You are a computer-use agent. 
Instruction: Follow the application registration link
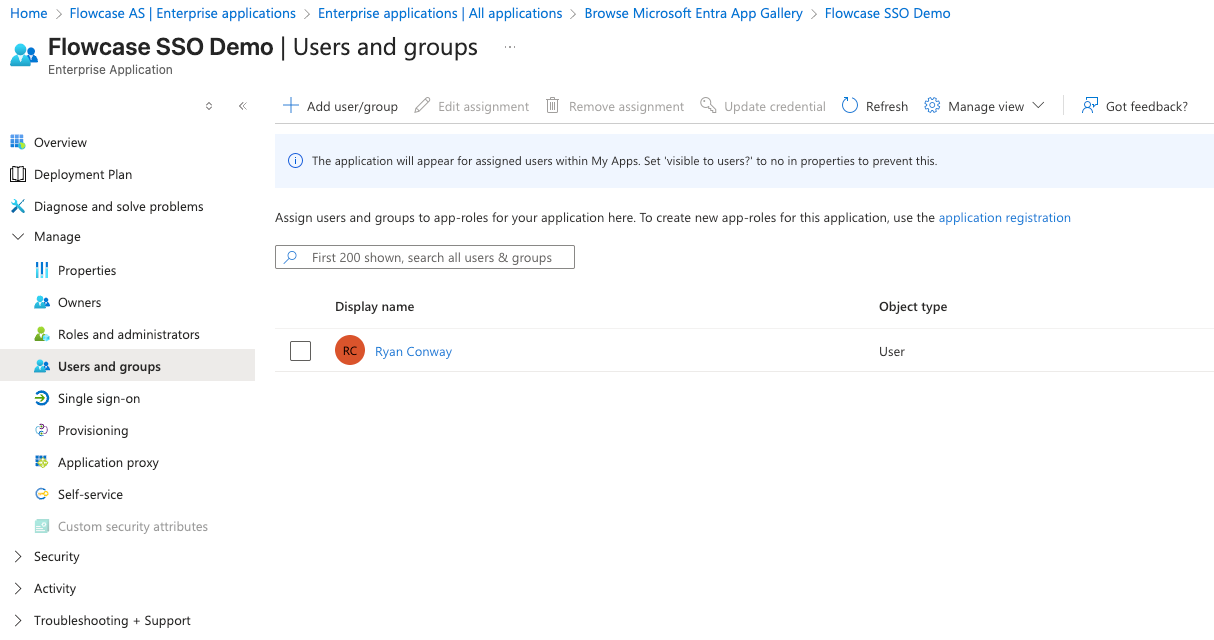pyautogui.click(x=1004, y=217)
